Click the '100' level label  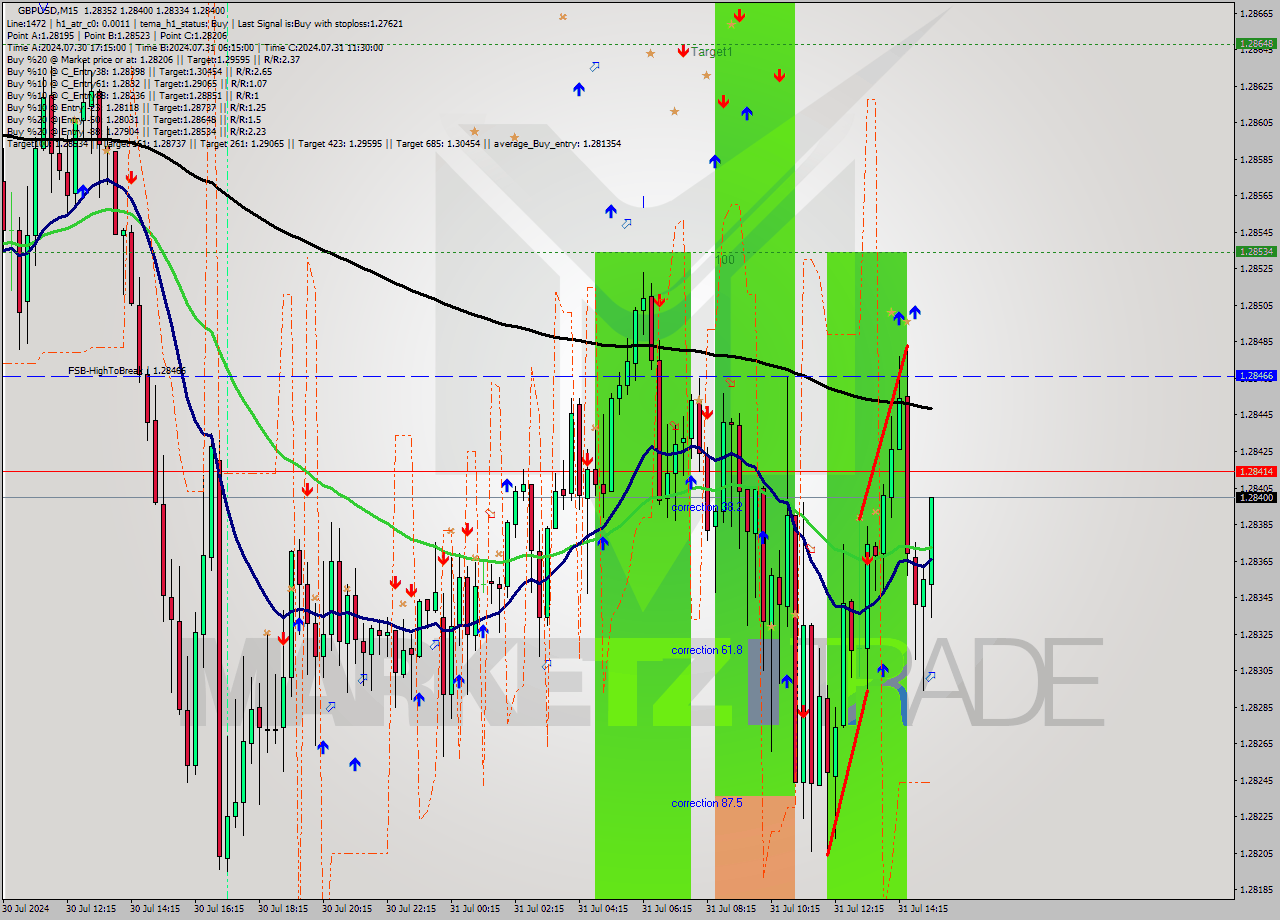725,259
